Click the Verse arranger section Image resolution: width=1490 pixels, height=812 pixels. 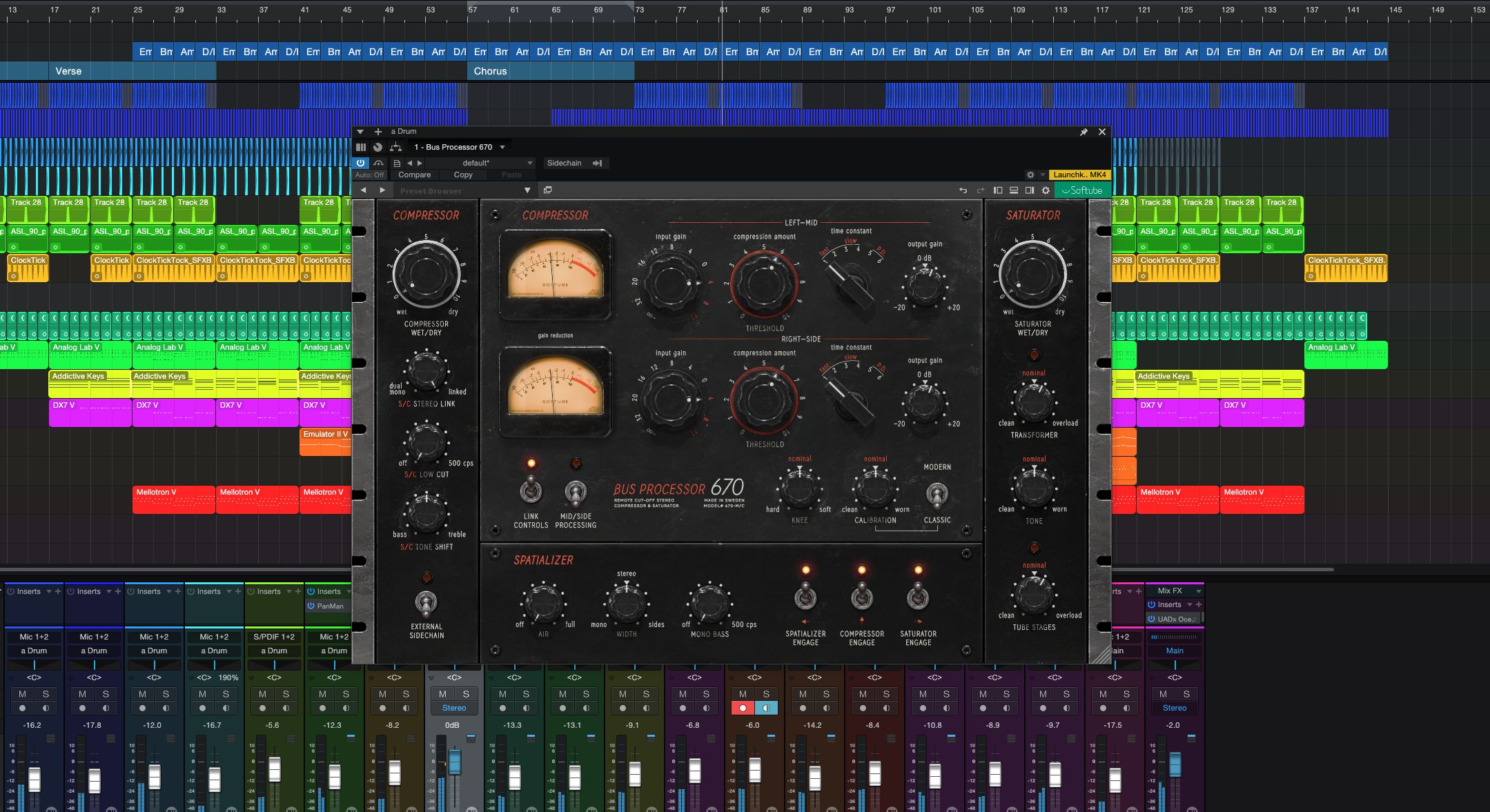[x=133, y=71]
